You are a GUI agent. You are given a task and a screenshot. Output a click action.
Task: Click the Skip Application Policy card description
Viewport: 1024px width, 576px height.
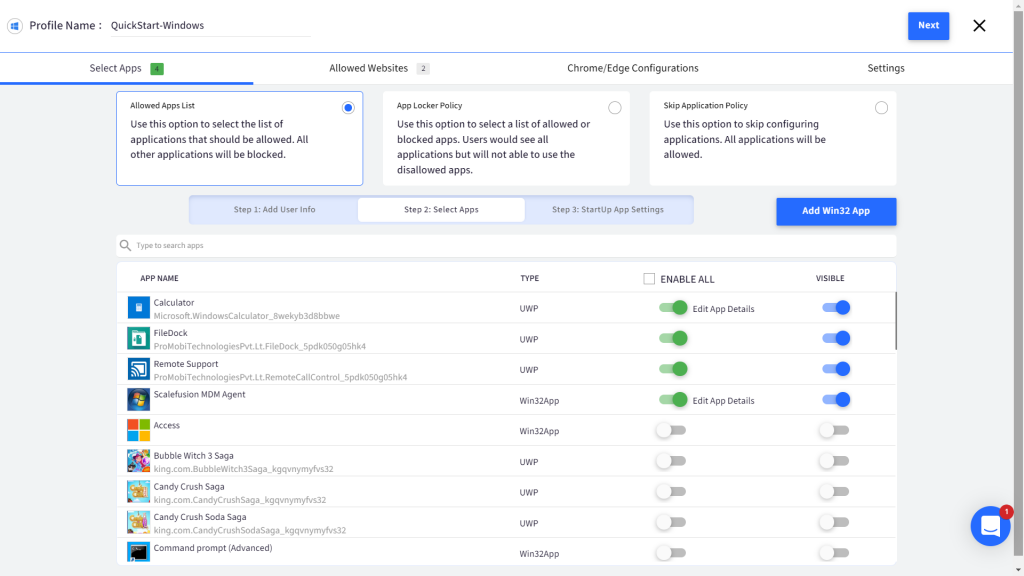pyautogui.click(x=744, y=139)
